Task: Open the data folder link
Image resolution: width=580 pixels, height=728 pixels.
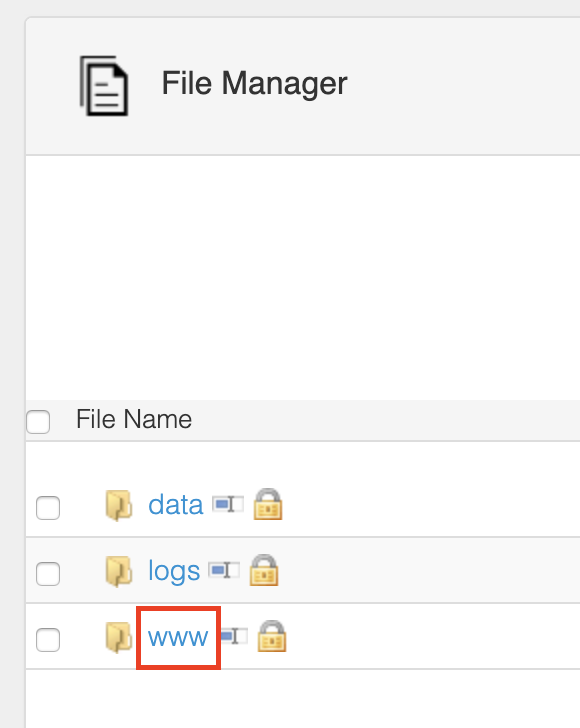Action: [176, 505]
